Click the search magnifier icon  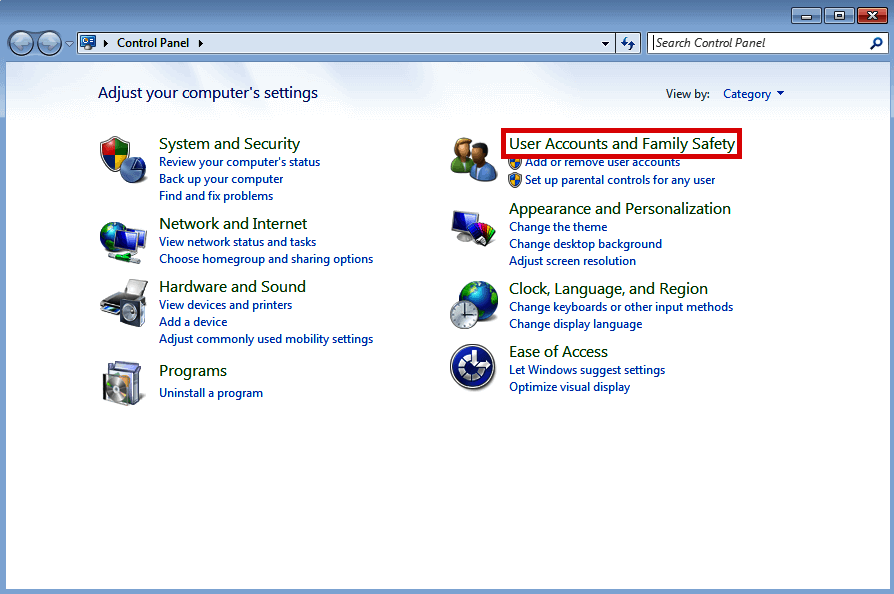(876, 42)
